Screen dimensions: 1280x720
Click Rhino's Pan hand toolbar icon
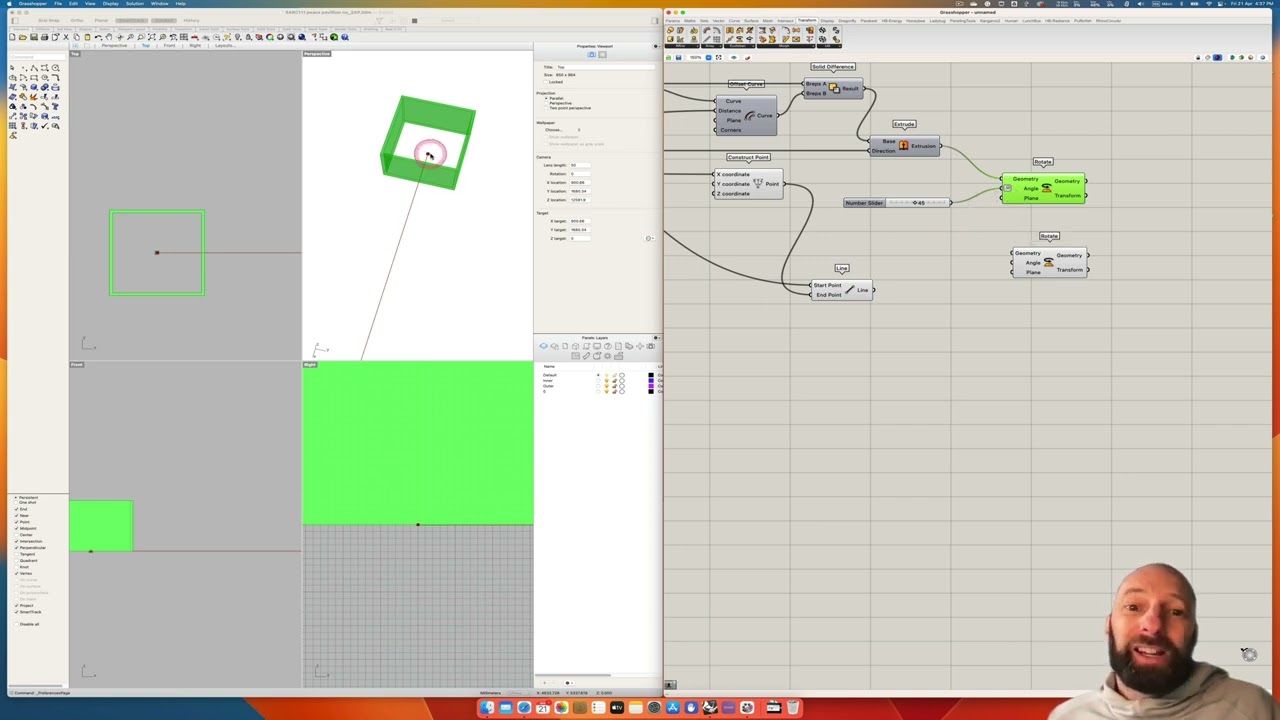[x=109, y=37]
